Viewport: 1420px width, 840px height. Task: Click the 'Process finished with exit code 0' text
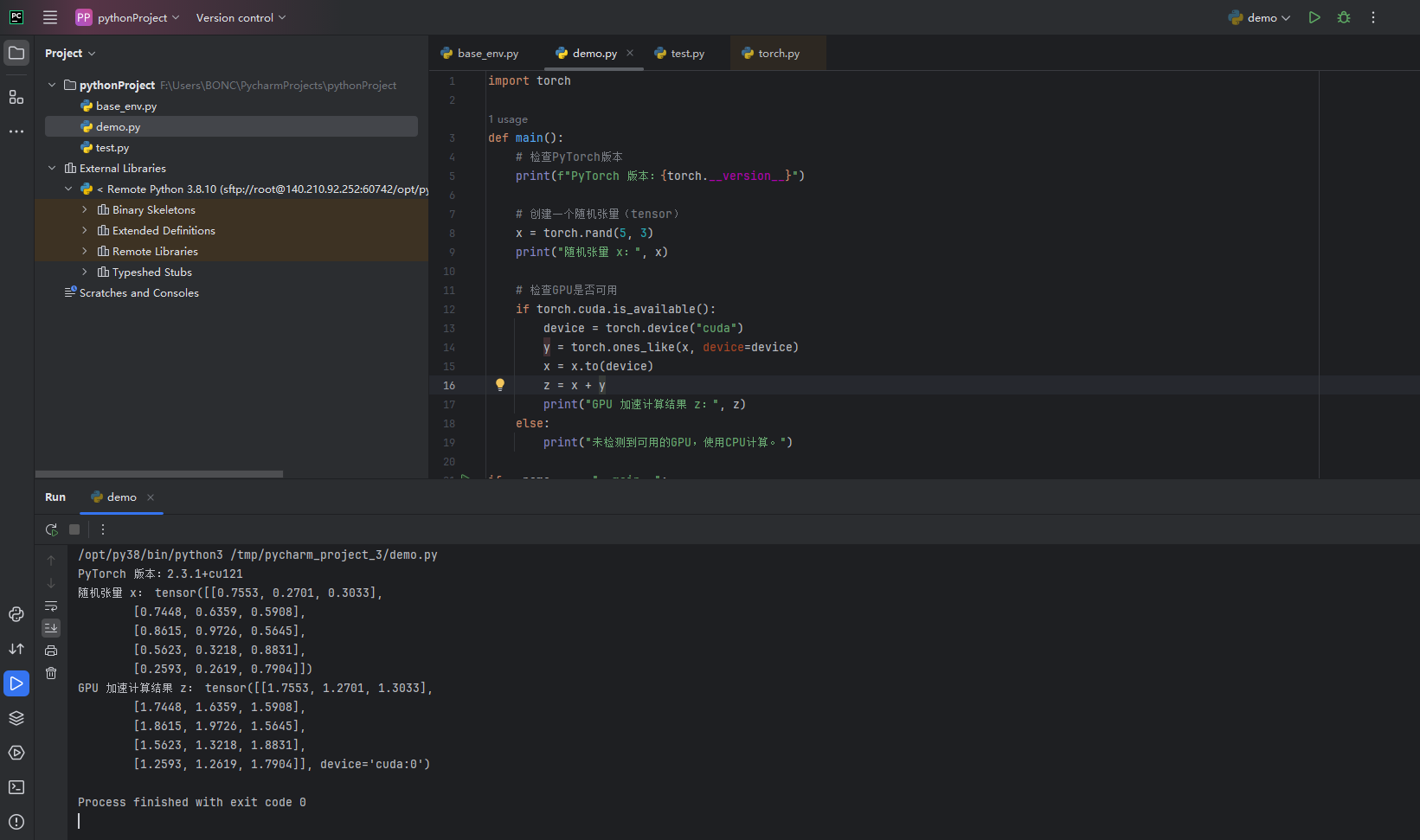pos(192,802)
